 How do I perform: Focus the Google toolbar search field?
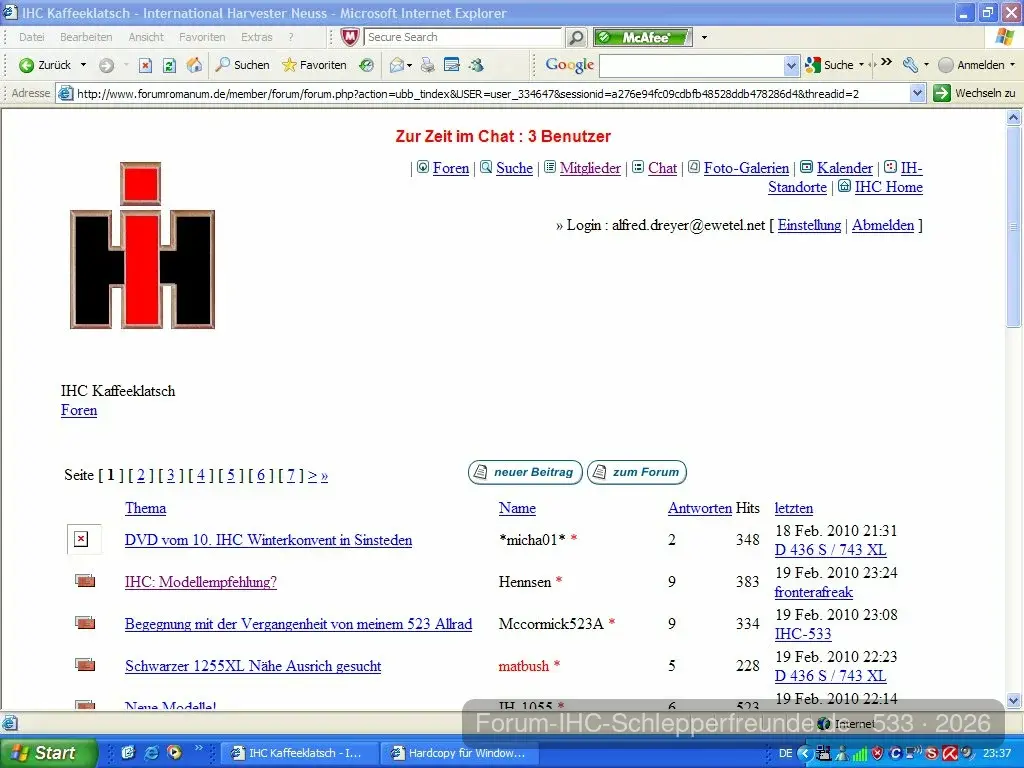[x=692, y=65]
